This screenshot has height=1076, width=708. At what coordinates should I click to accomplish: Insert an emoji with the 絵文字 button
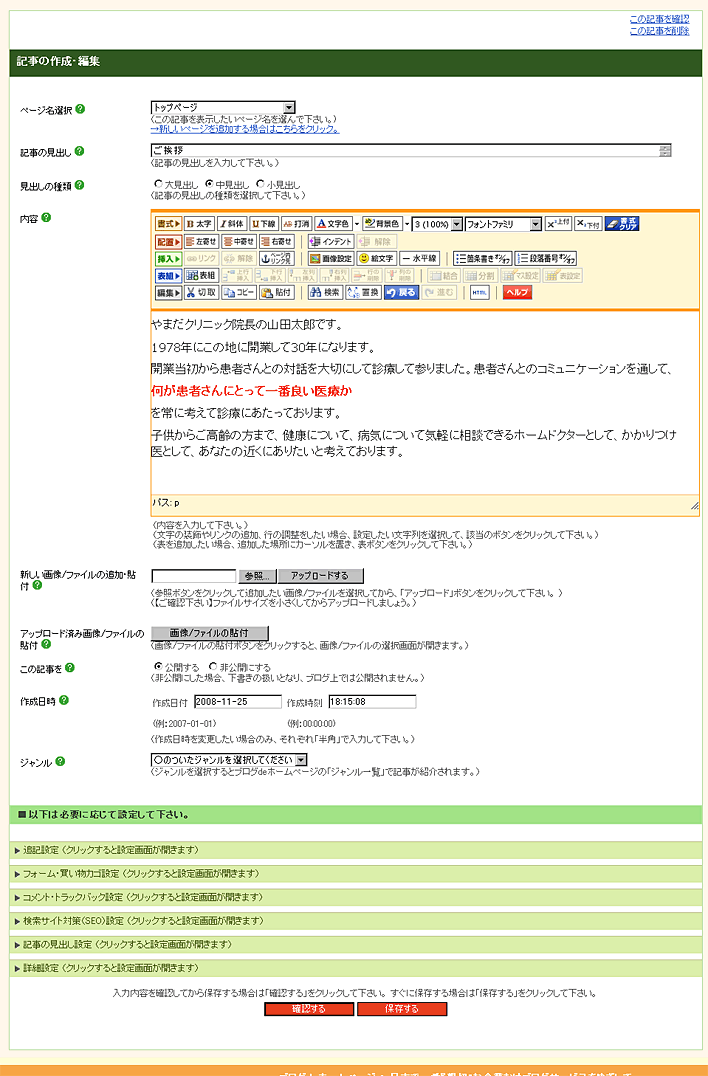pyautogui.click(x=377, y=258)
